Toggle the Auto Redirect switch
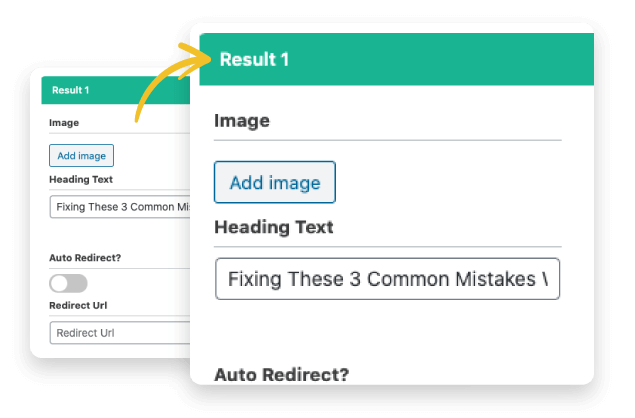The height and width of the screenshot is (418, 635). point(68,283)
